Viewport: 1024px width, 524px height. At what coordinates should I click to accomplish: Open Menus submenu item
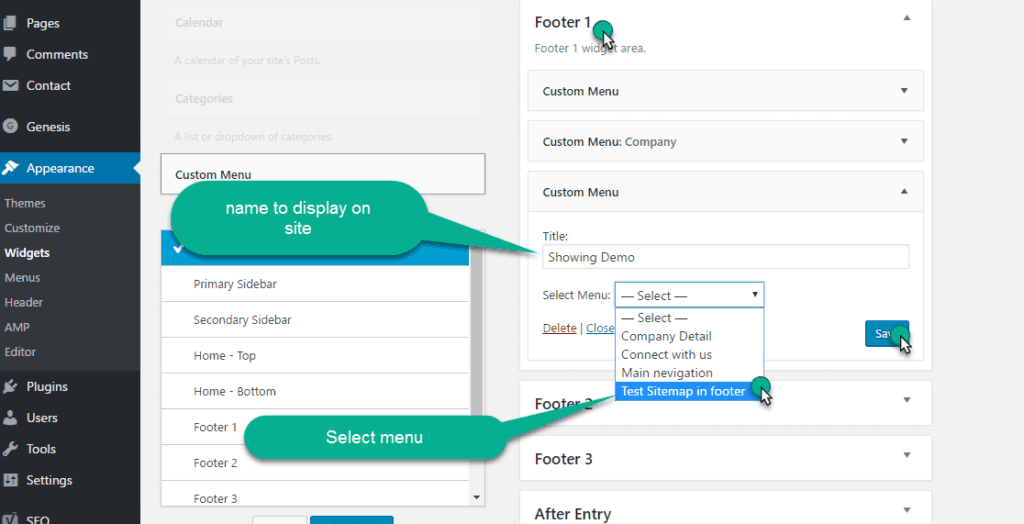[x=22, y=278]
